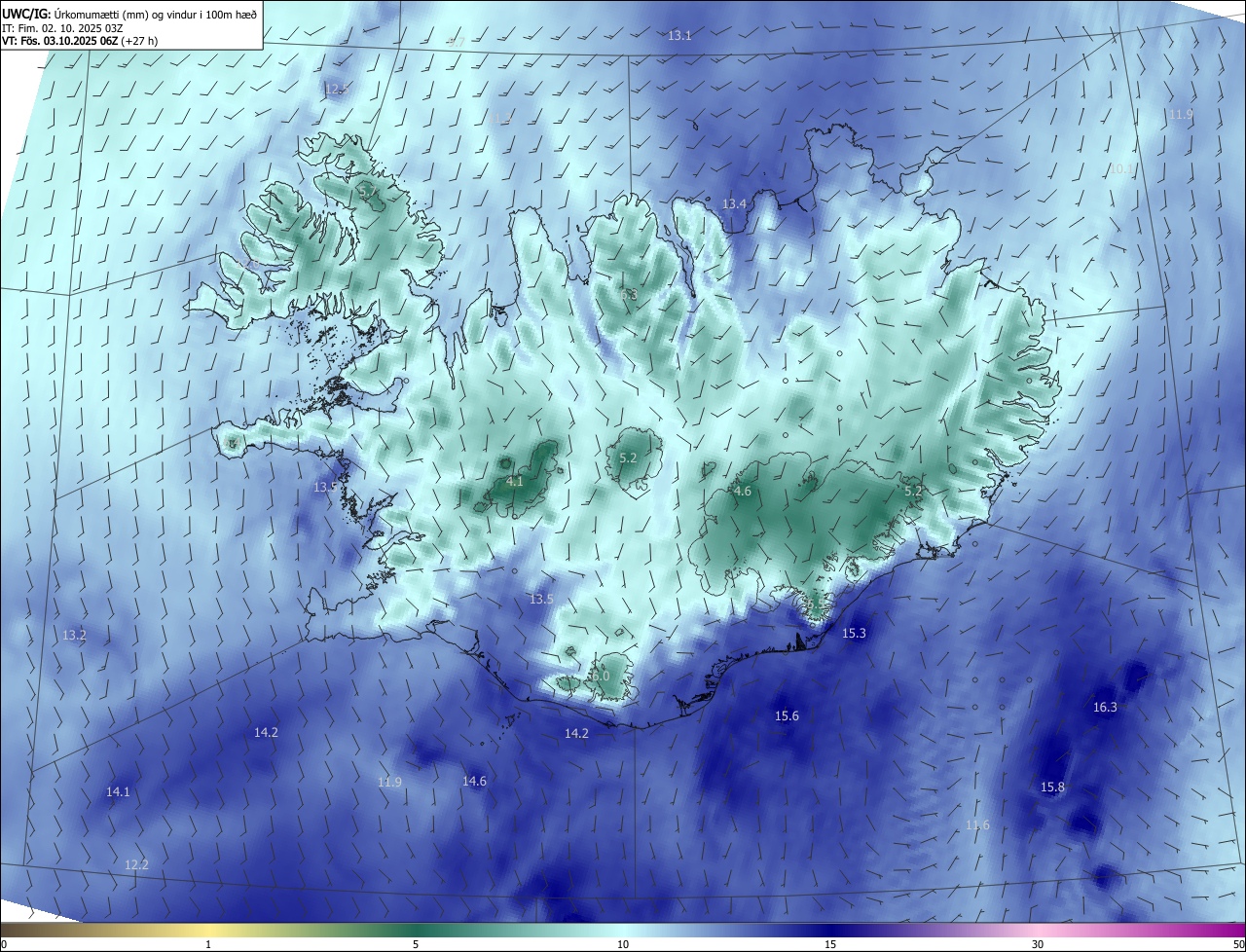
Task: Click the colour scale tick labelled 5
Action: (416, 944)
